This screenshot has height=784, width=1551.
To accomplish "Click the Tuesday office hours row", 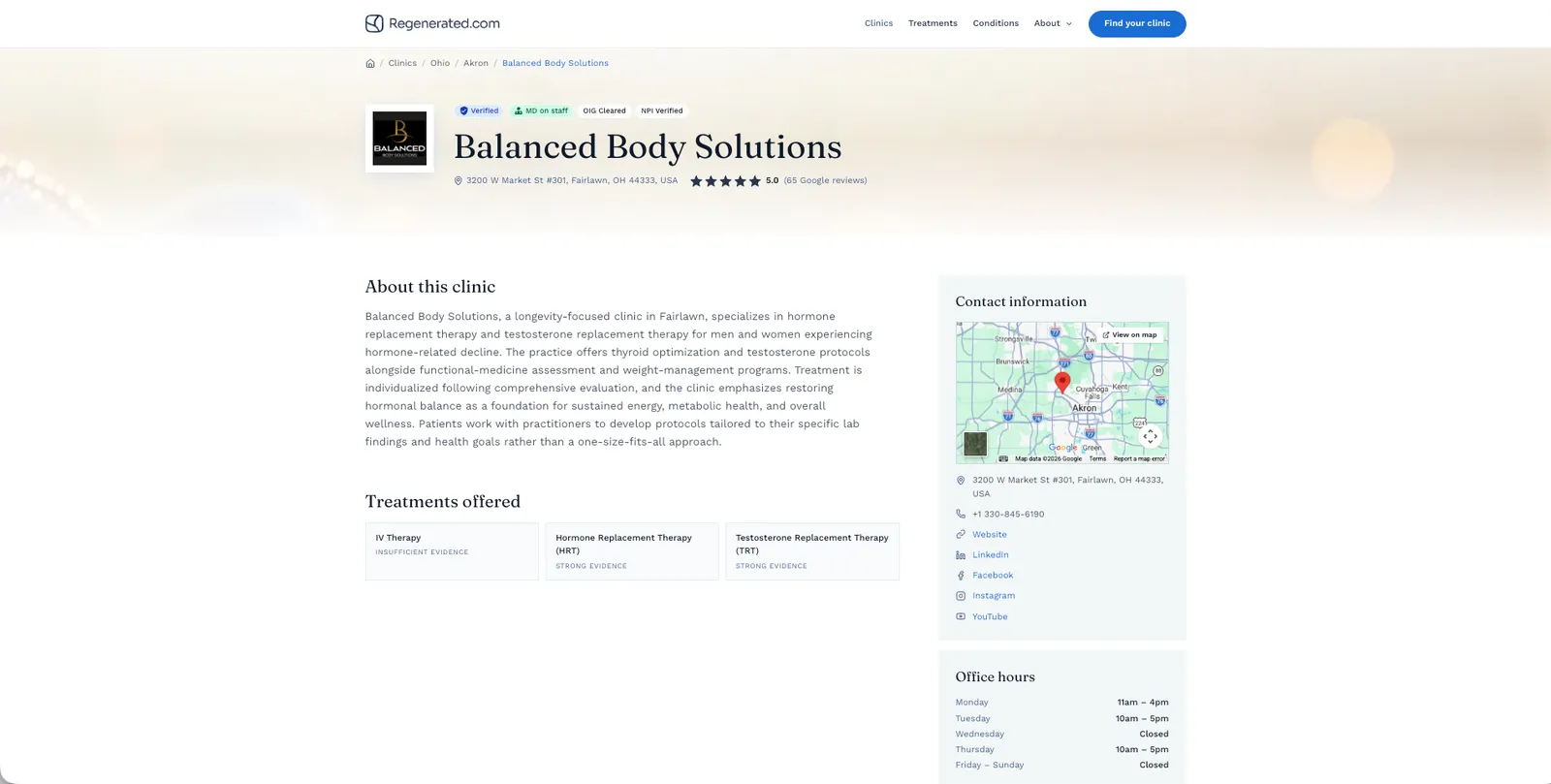I will click(x=1061, y=718).
